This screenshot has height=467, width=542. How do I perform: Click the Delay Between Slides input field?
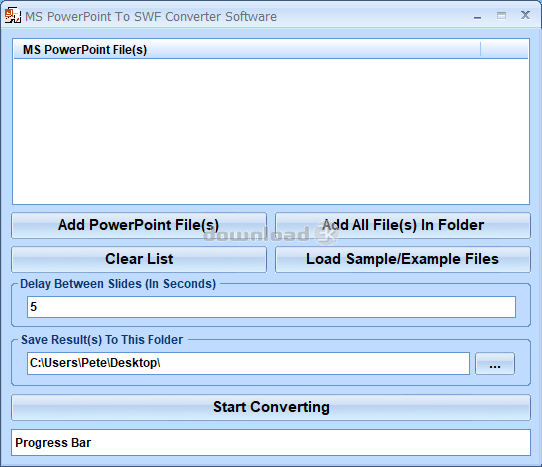271,307
